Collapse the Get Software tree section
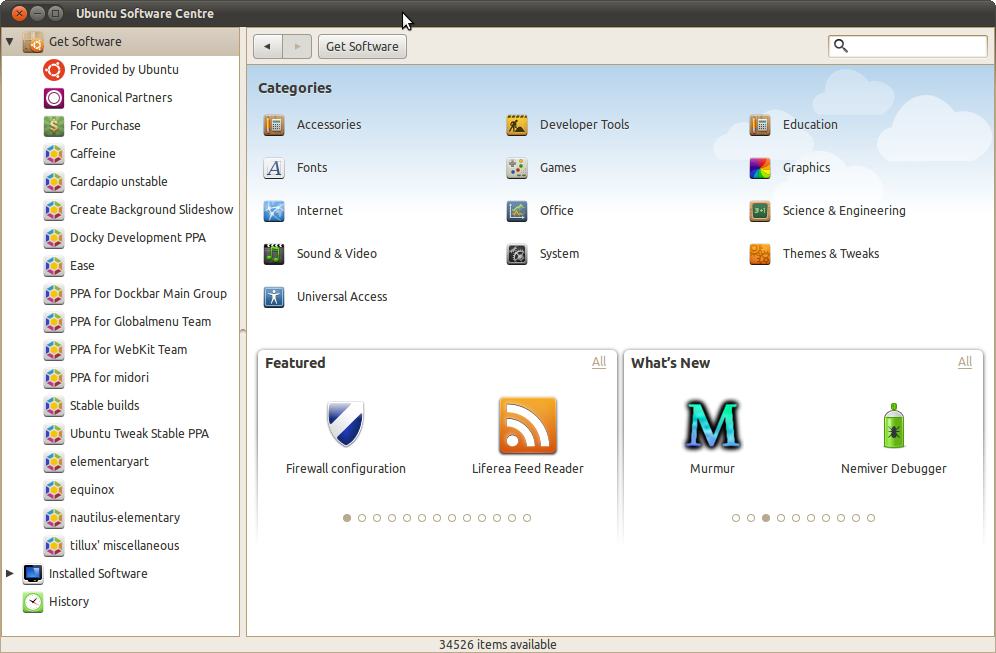 (10, 41)
